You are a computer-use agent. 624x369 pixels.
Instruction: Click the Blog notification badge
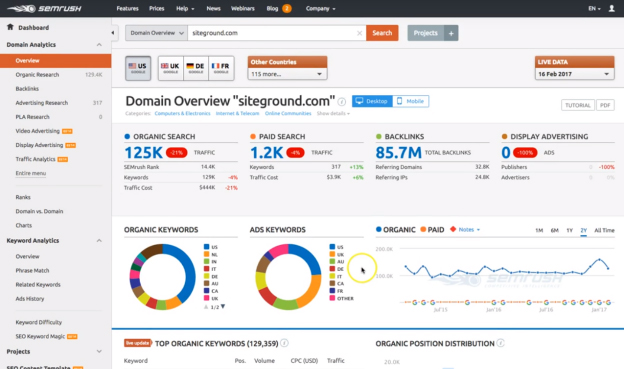pos(287,8)
